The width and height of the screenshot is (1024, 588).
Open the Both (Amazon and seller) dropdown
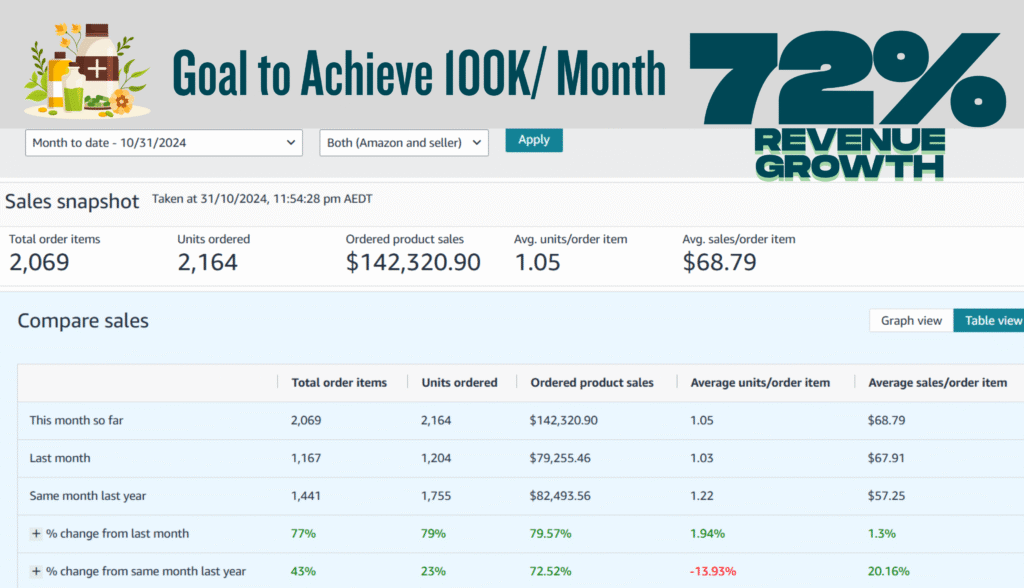pyautogui.click(x=404, y=143)
